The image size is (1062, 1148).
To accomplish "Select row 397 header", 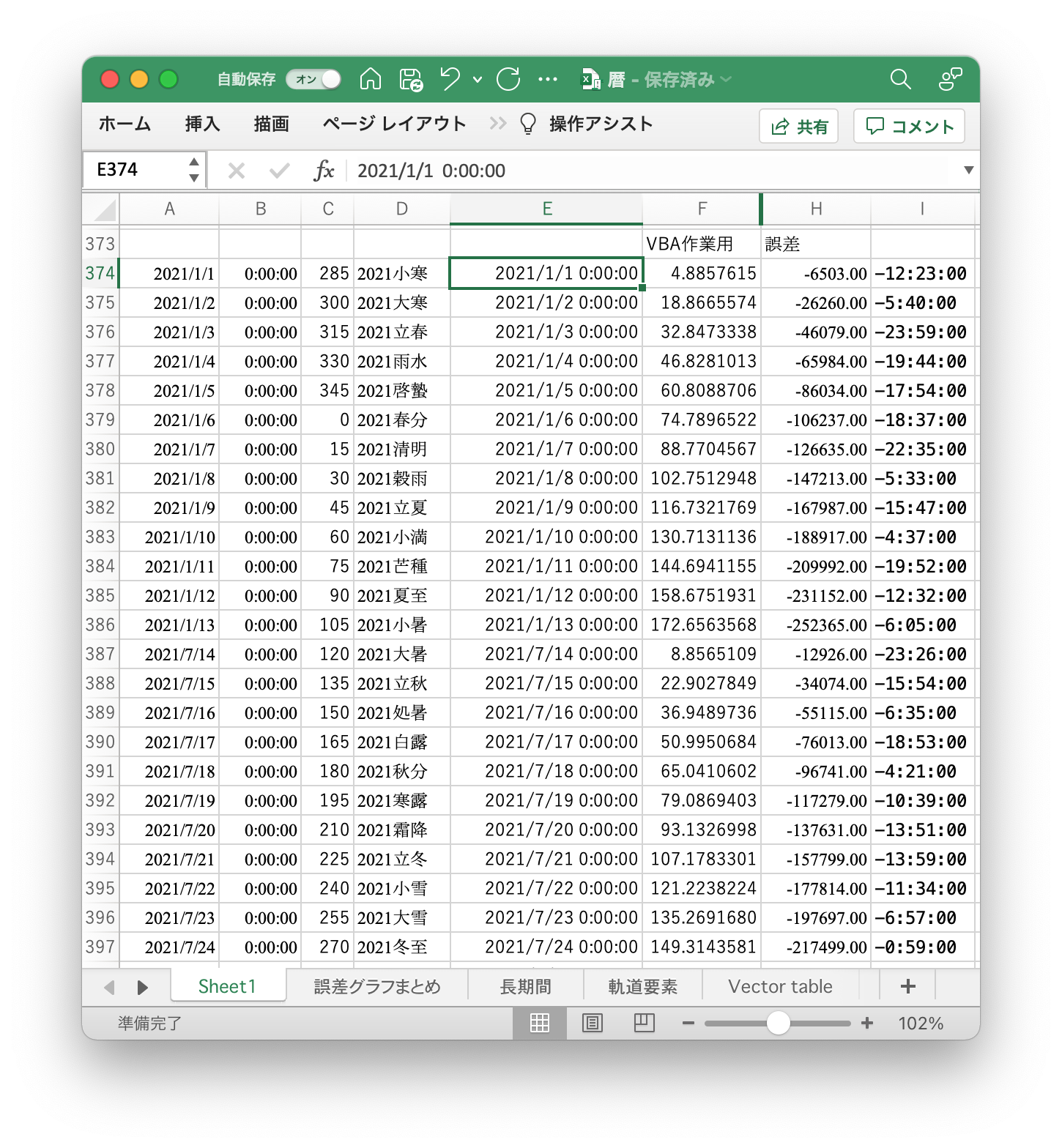I will point(100,947).
